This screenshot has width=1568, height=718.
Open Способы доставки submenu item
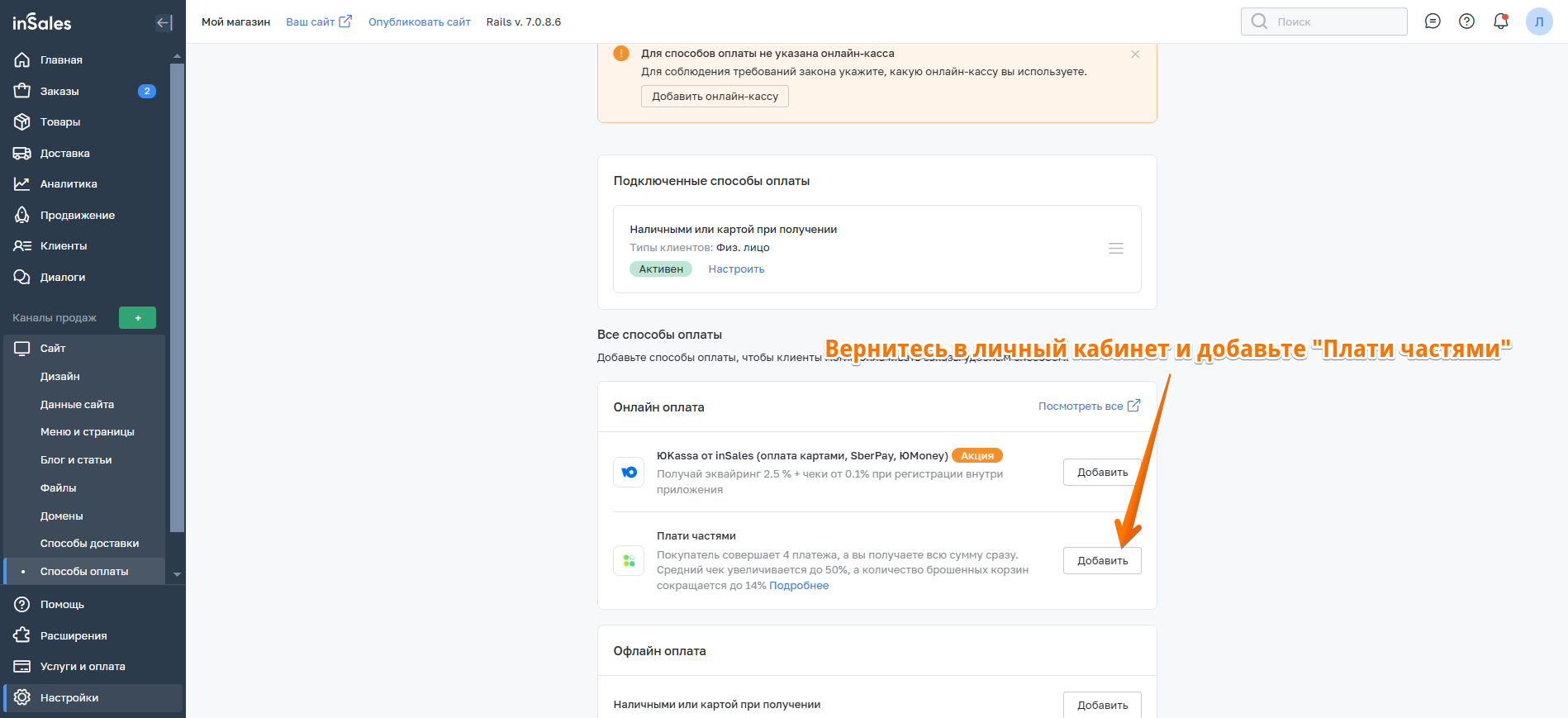click(89, 544)
